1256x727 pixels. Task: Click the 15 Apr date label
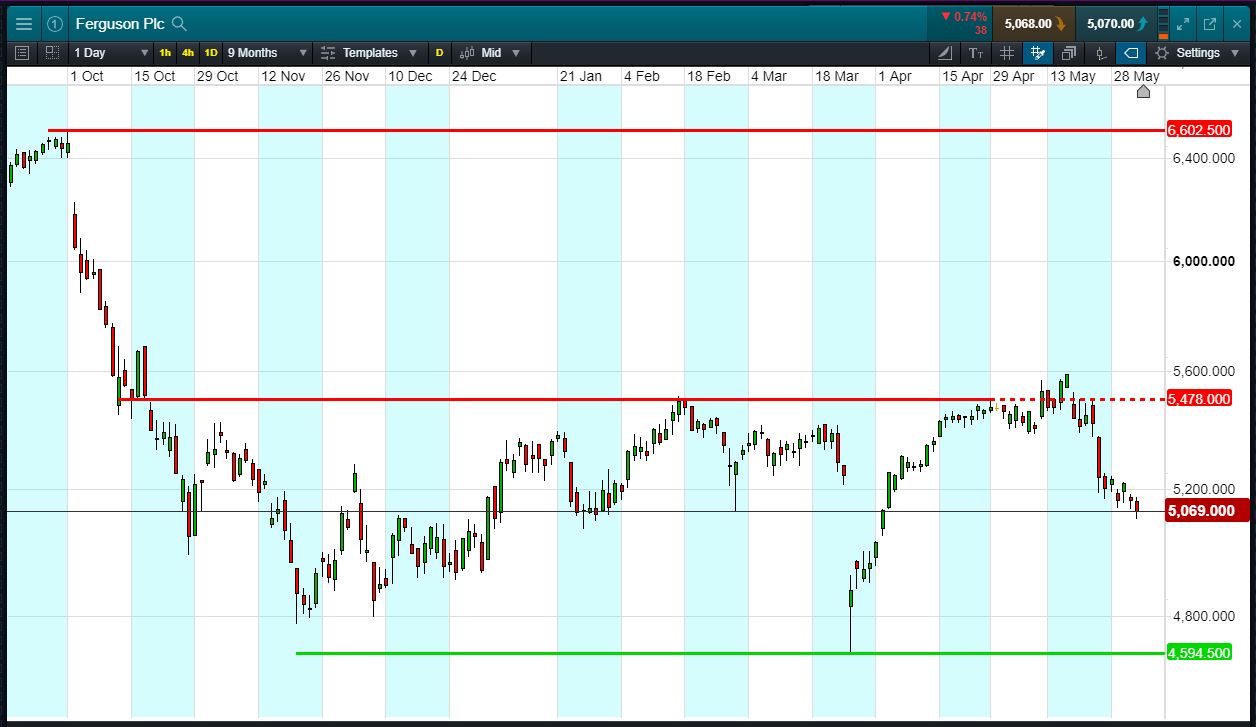963,76
